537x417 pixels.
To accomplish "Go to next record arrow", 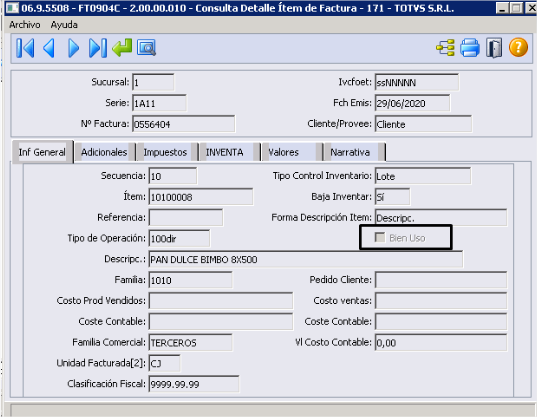I will point(73,48).
